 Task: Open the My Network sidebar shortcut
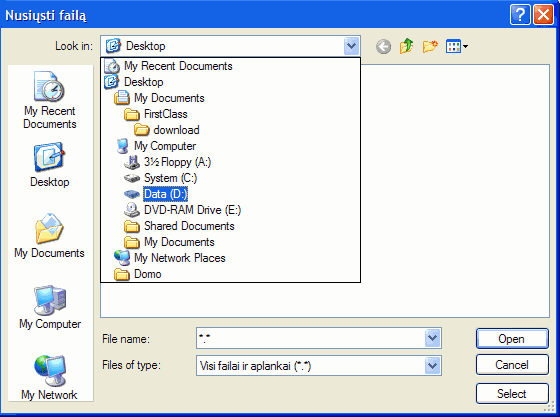[x=50, y=377]
